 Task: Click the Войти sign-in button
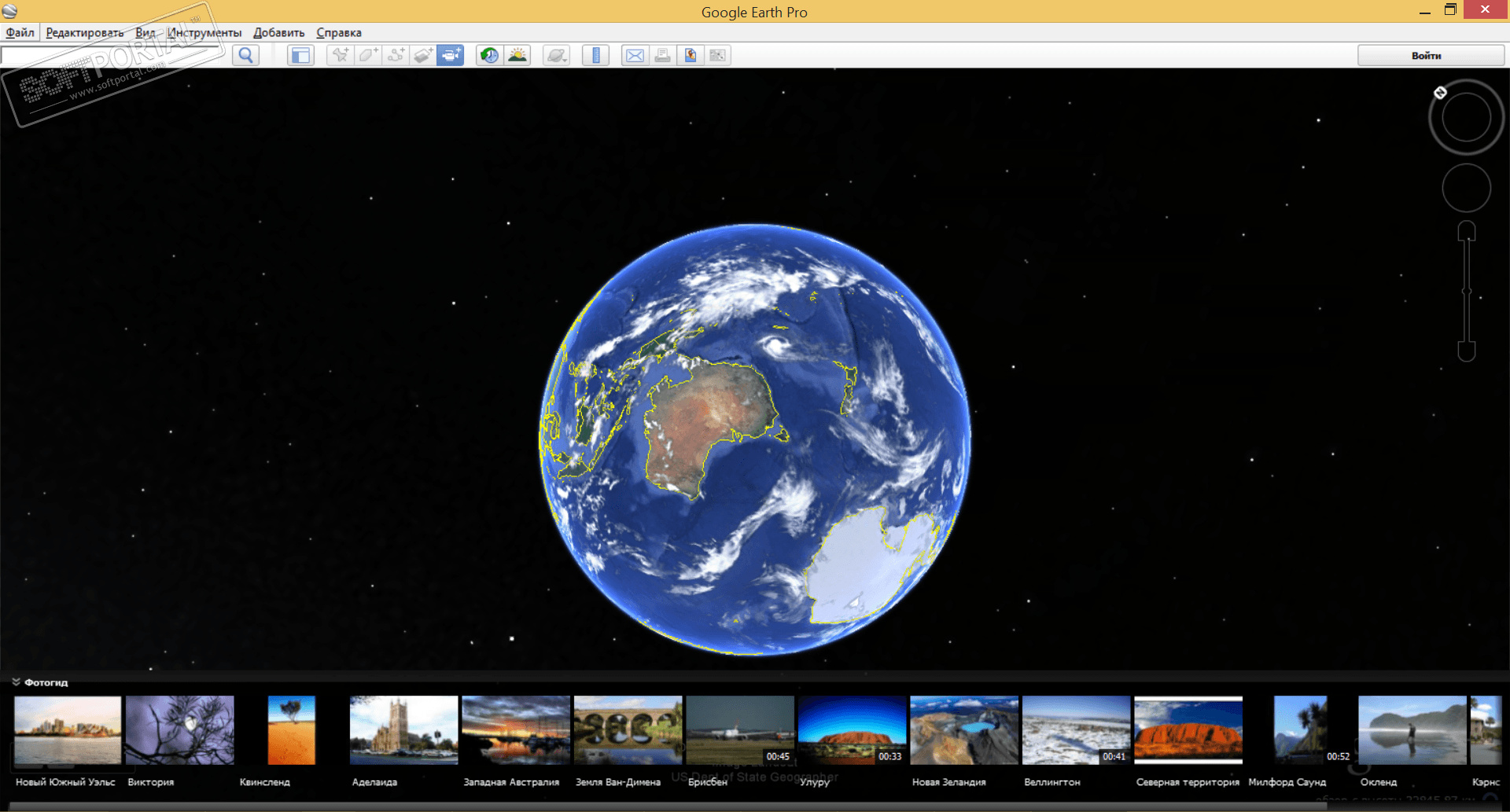tap(1431, 55)
